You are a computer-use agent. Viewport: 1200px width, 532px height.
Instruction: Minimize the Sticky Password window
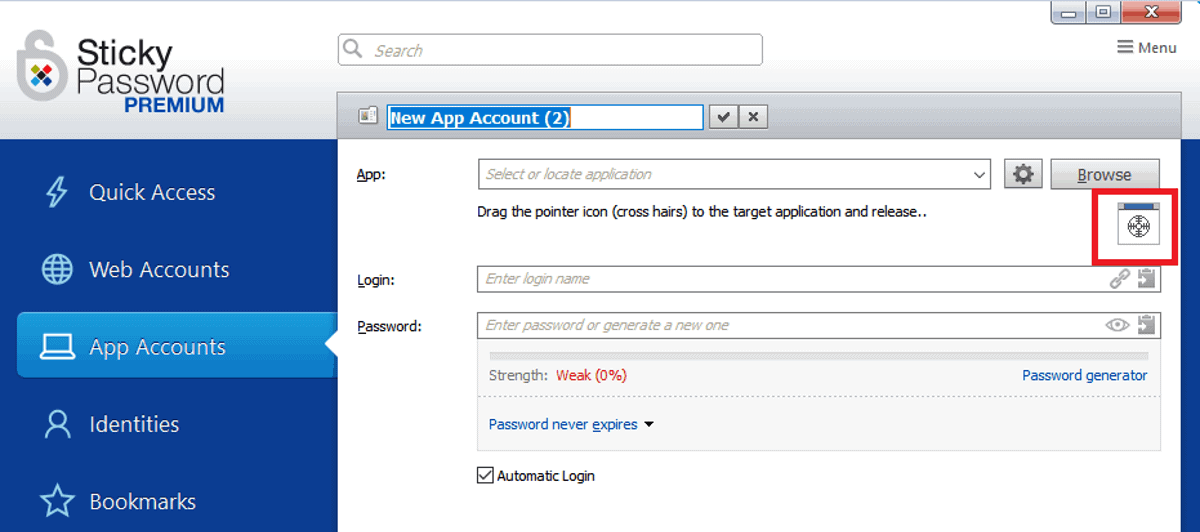click(x=1067, y=12)
